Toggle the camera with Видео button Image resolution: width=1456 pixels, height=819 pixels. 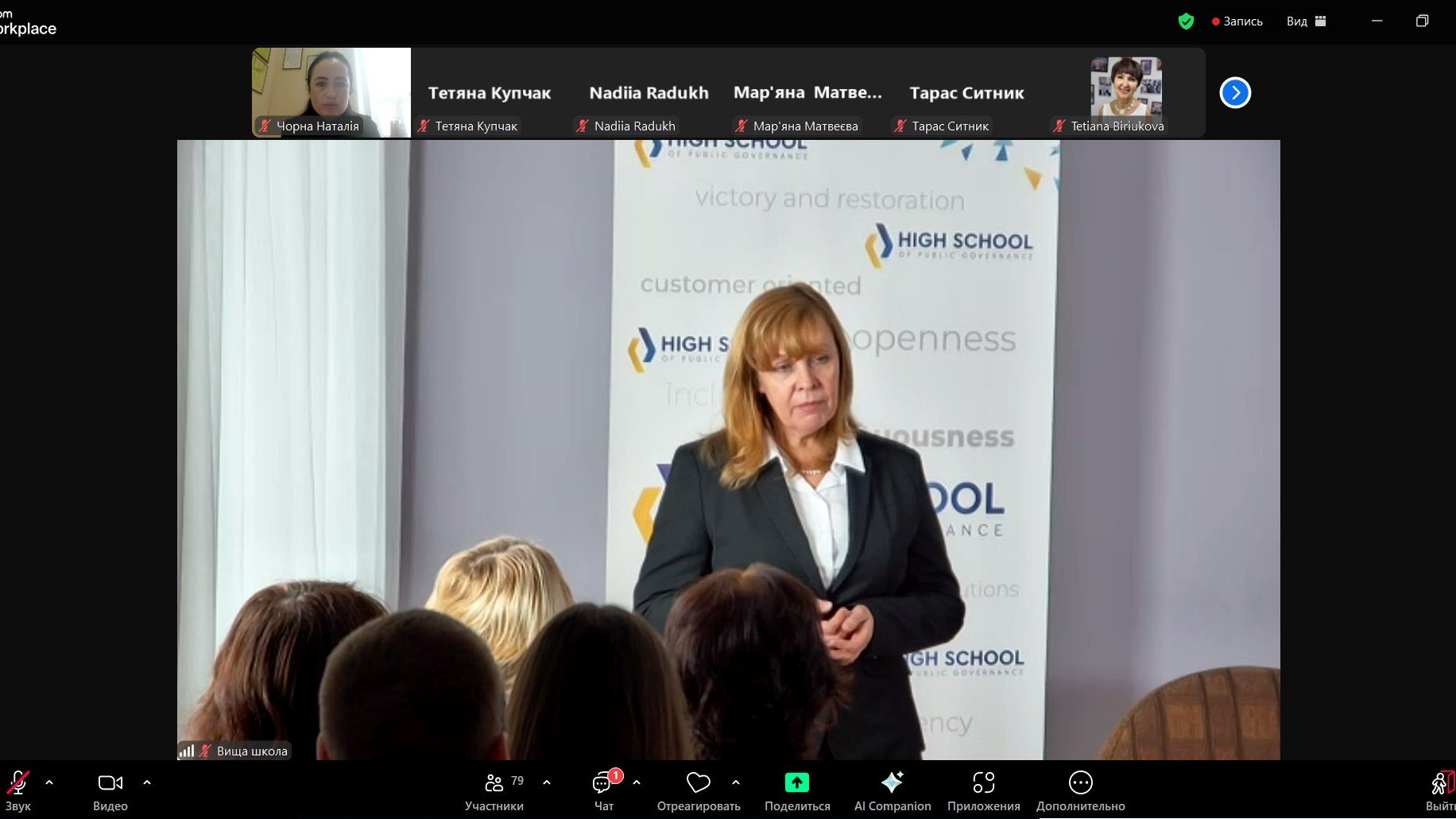(110, 784)
